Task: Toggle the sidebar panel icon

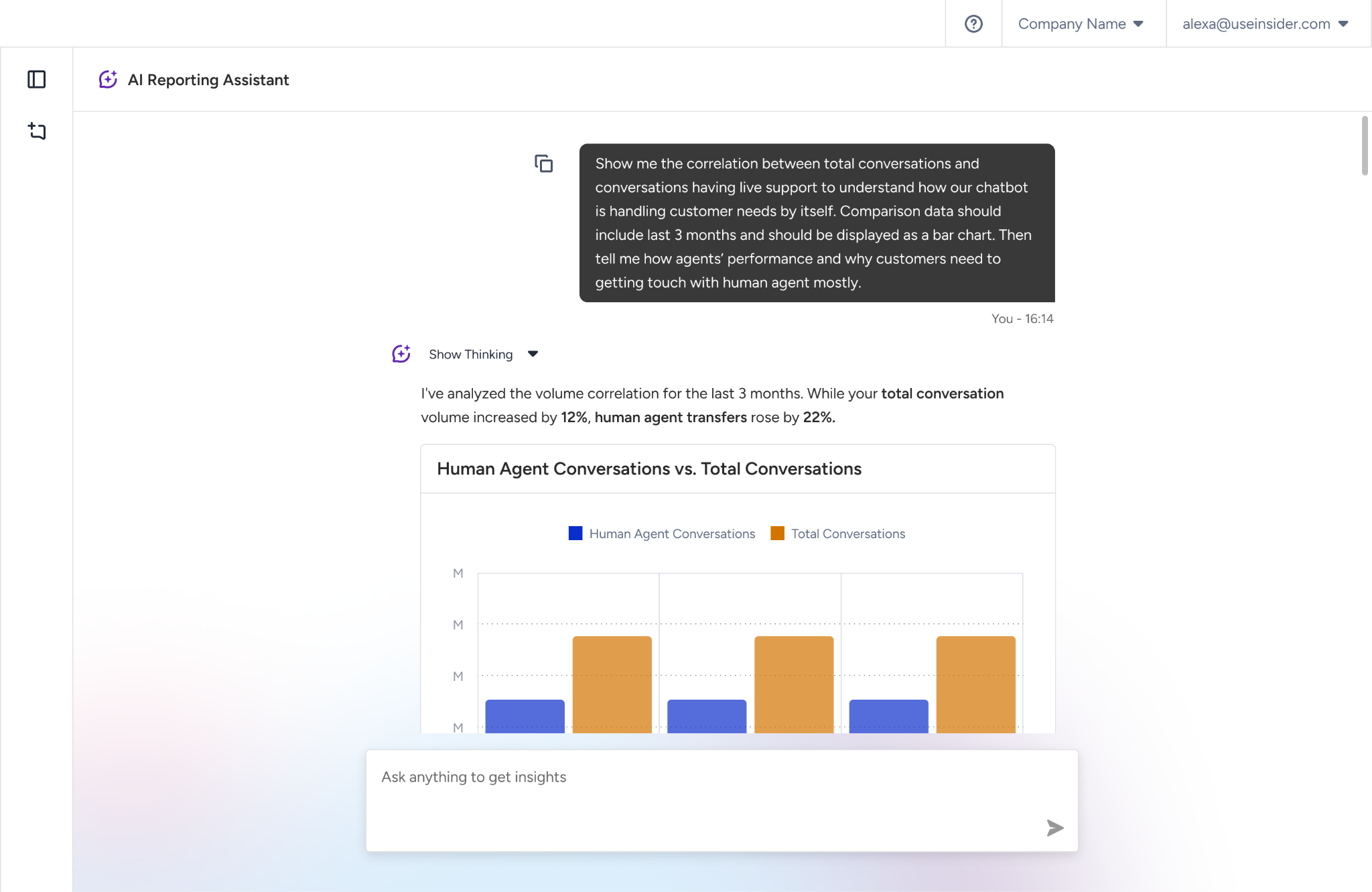Action: 37,80
